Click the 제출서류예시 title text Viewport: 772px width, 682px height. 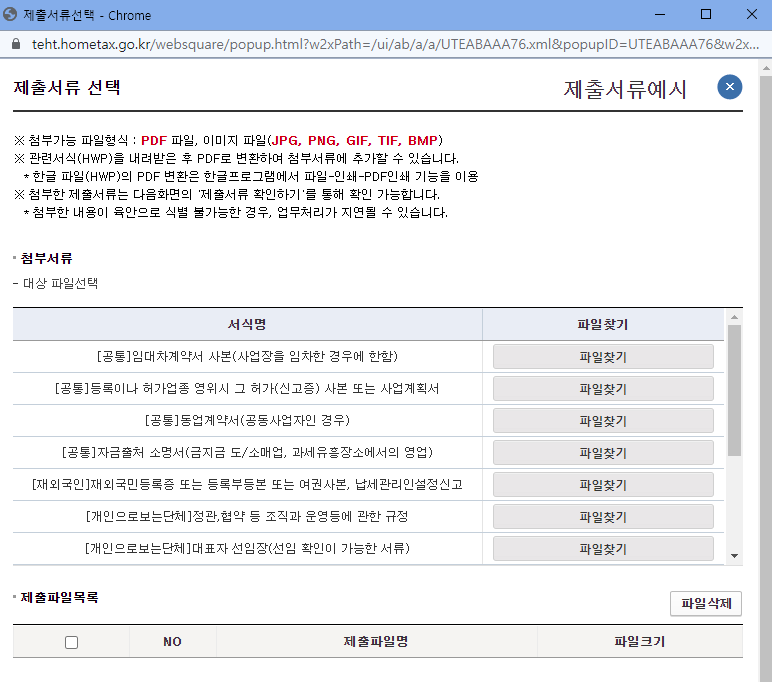625,90
